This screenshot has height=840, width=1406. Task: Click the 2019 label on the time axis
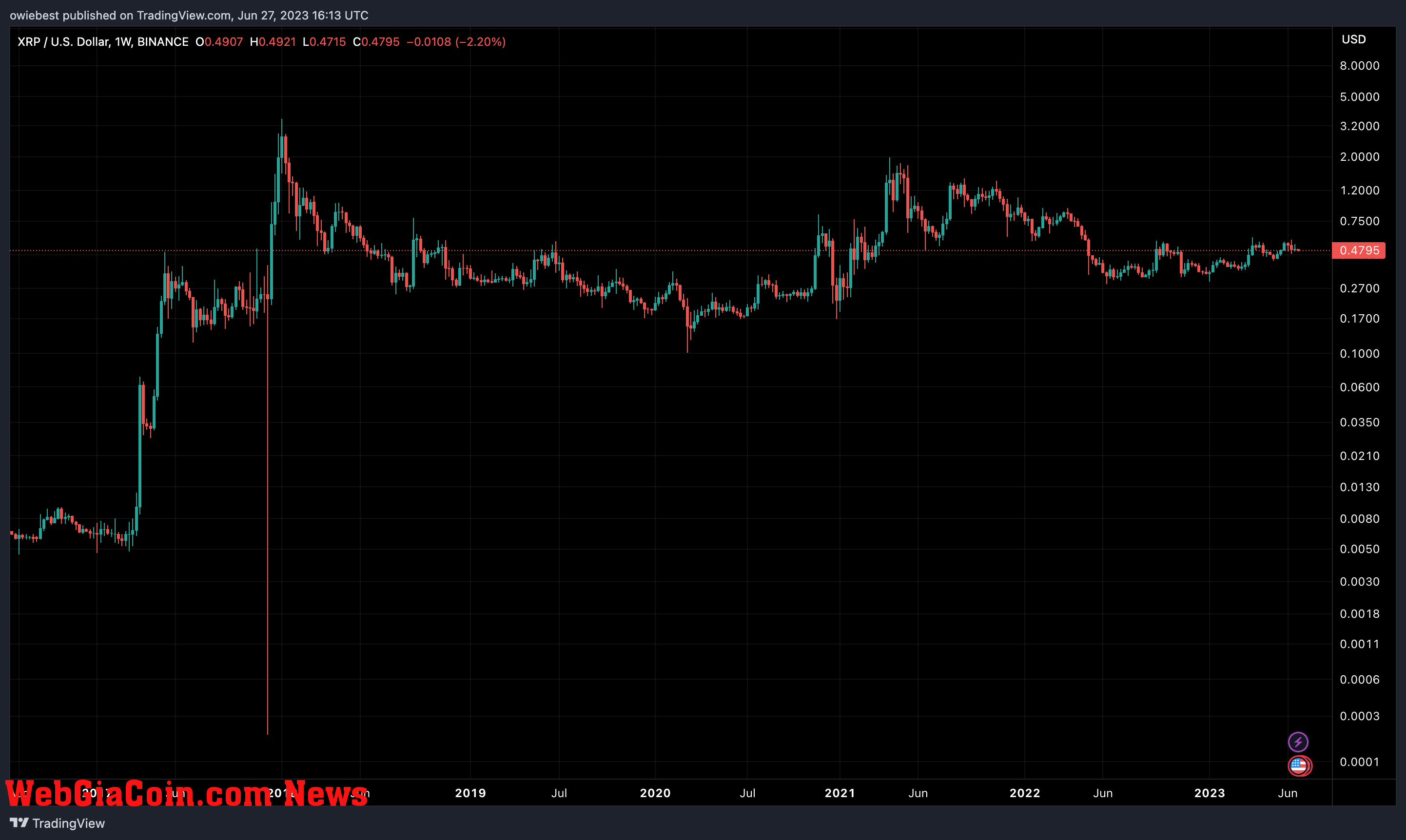click(x=470, y=793)
